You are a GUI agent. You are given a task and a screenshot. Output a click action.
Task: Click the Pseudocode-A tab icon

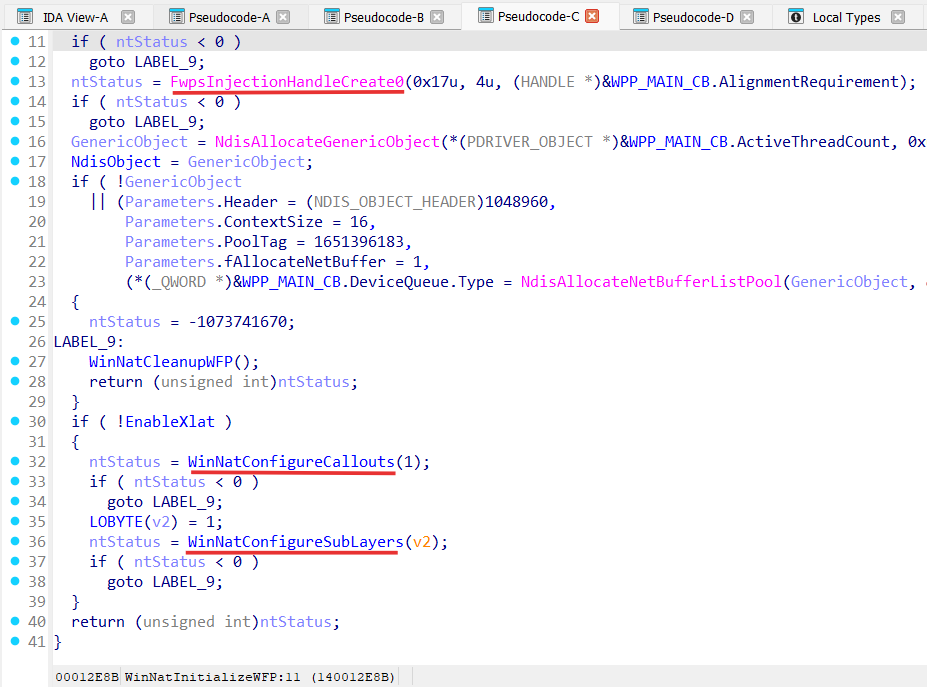(177, 17)
